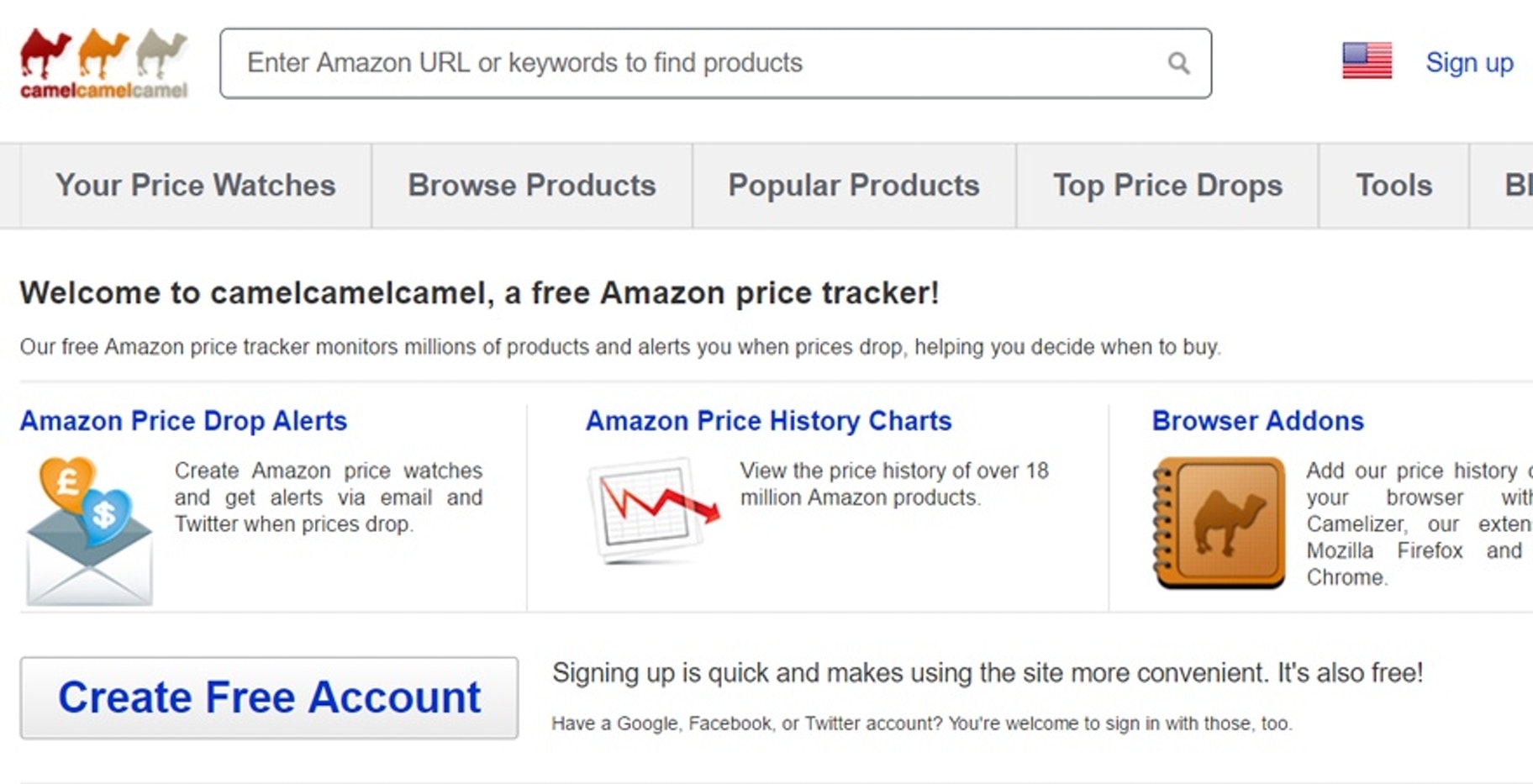Go to the Popular Products tab
The image size is (1533, 784).
854,186
